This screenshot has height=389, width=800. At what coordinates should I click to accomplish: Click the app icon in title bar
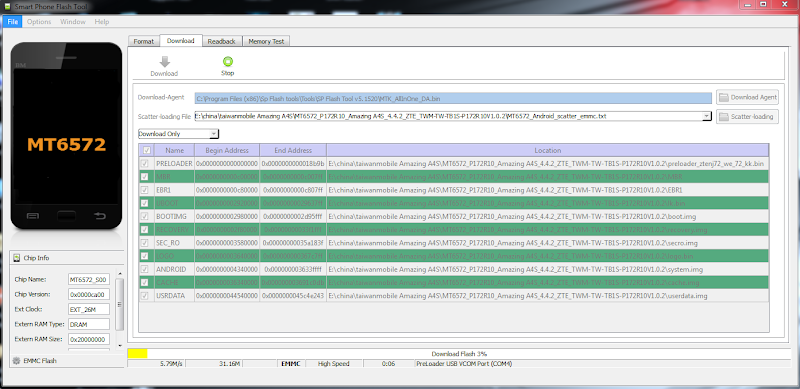click(7, 7)
